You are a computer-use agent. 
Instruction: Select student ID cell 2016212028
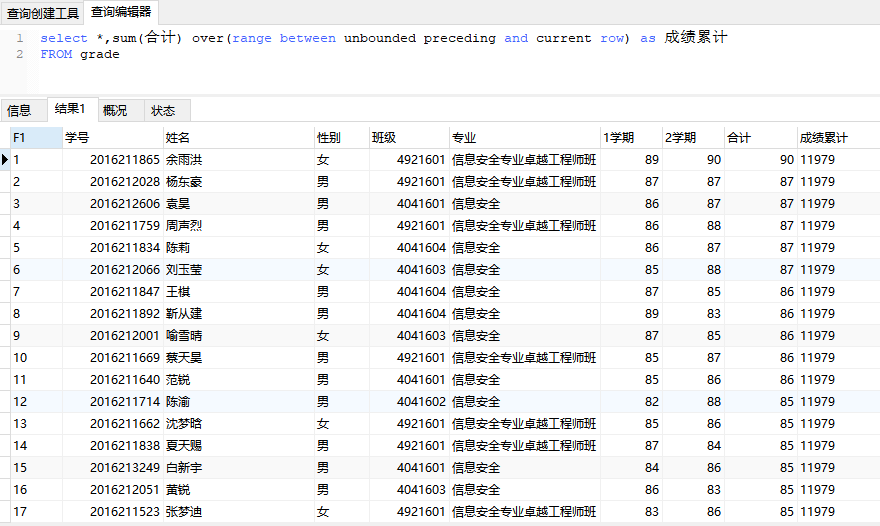pyautogui.click(x=113, y=182)
